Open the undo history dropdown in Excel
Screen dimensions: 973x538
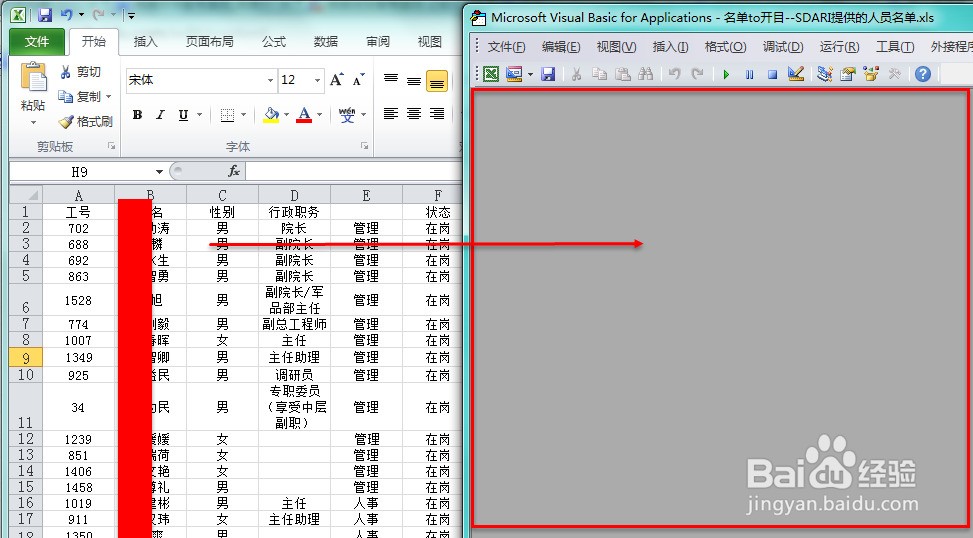(81, 15)
